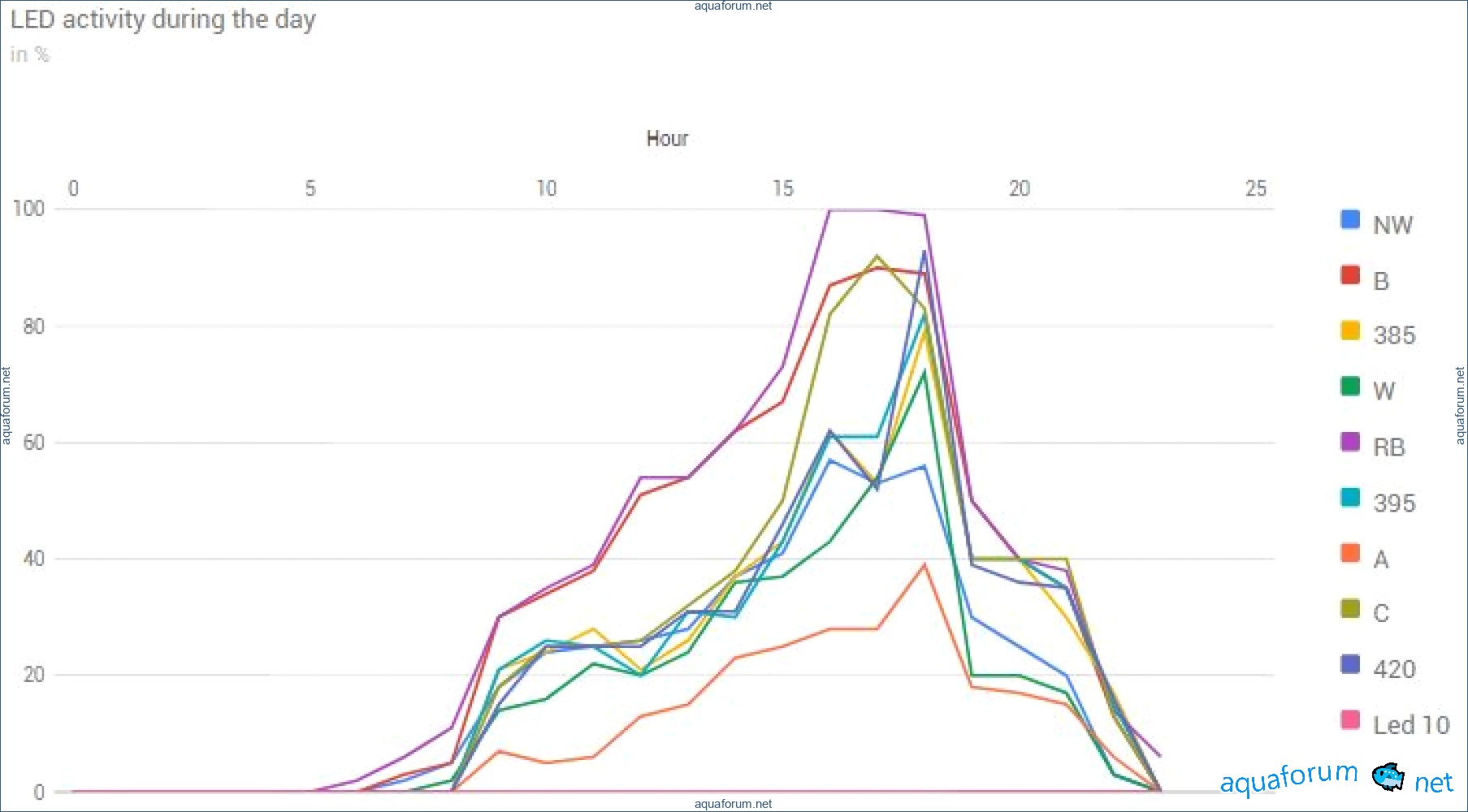Screen dimensions: 1468x812
Task: Click the RB legend label text
Action: point(1388,447)
